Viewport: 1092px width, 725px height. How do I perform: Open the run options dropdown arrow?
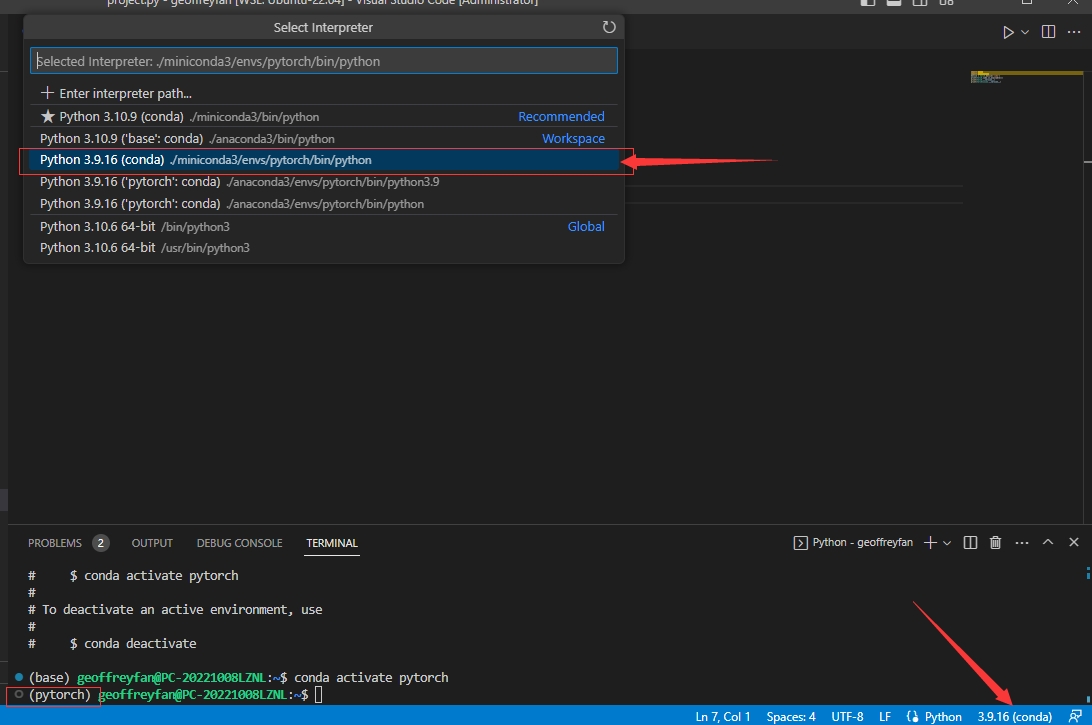1025,32
